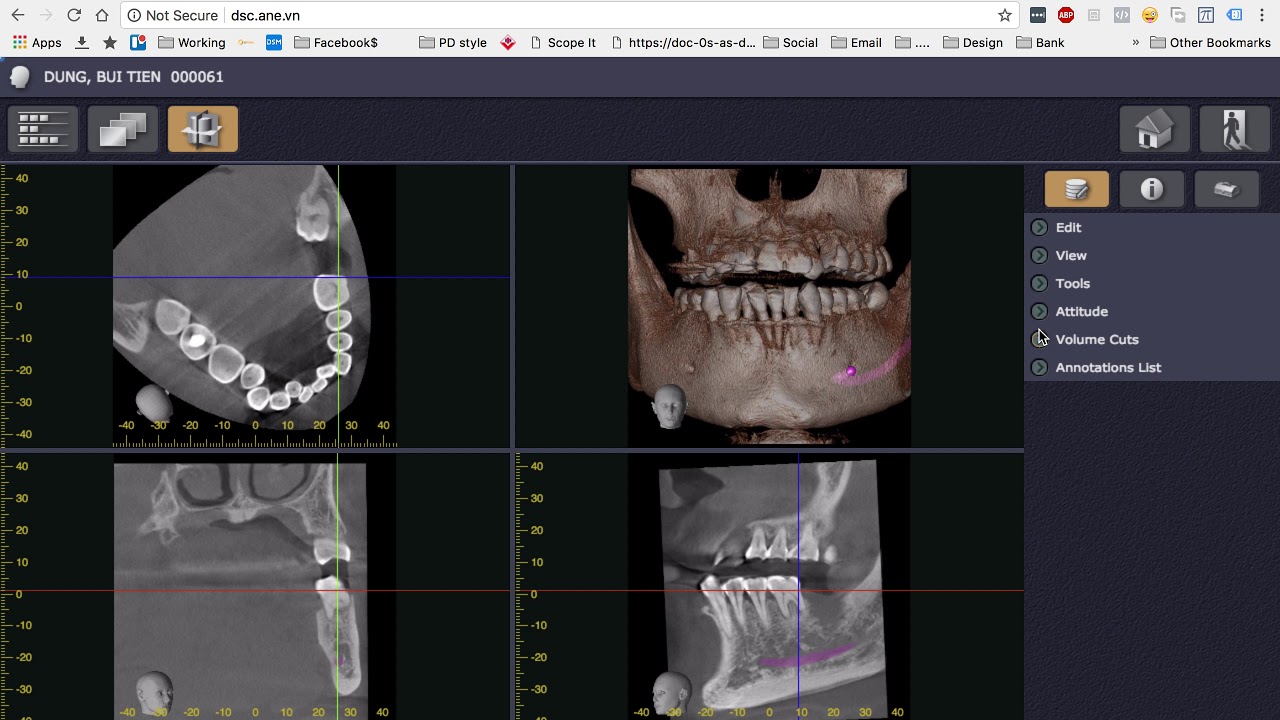Click the DSM bookmark icon
Viewport: 1280px width, 720px height.
(x=274, y=43)
